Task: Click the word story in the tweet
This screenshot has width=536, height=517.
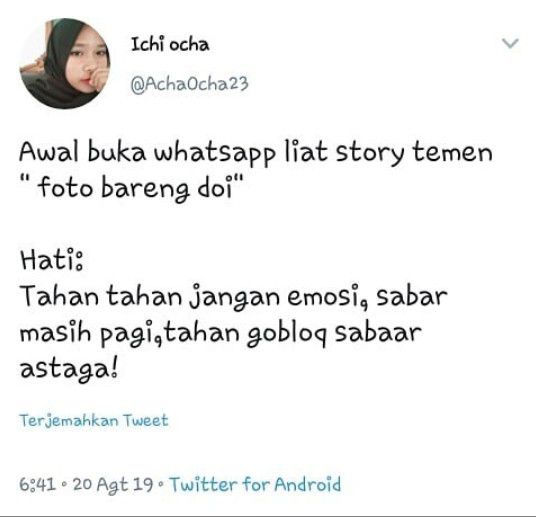Action: click(369, 154)
